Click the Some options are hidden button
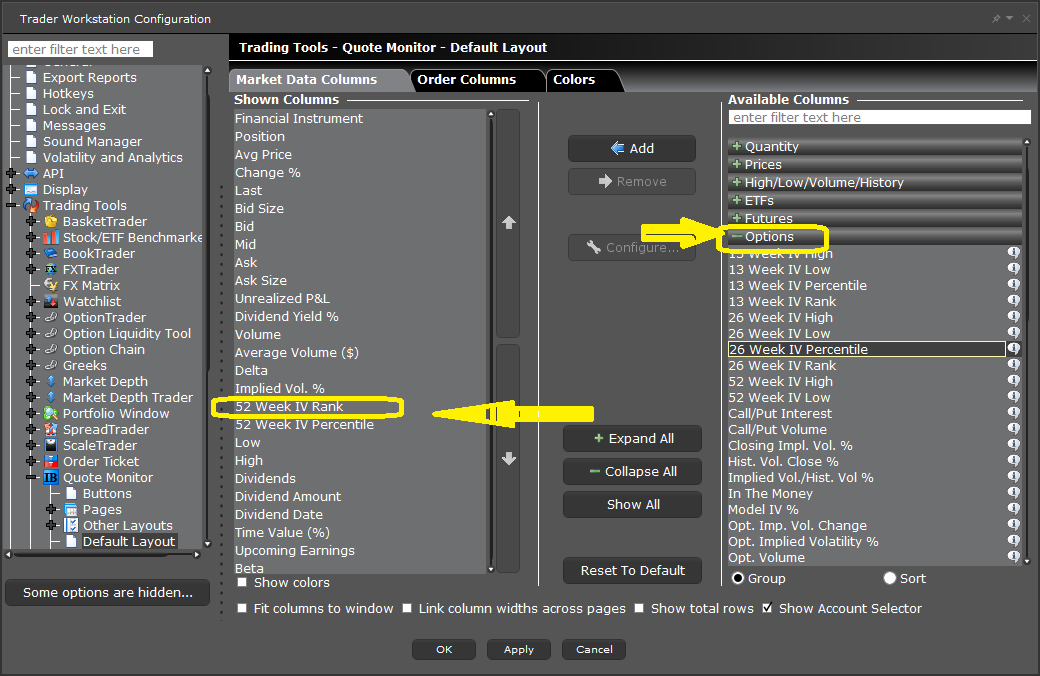 point(107,592)
